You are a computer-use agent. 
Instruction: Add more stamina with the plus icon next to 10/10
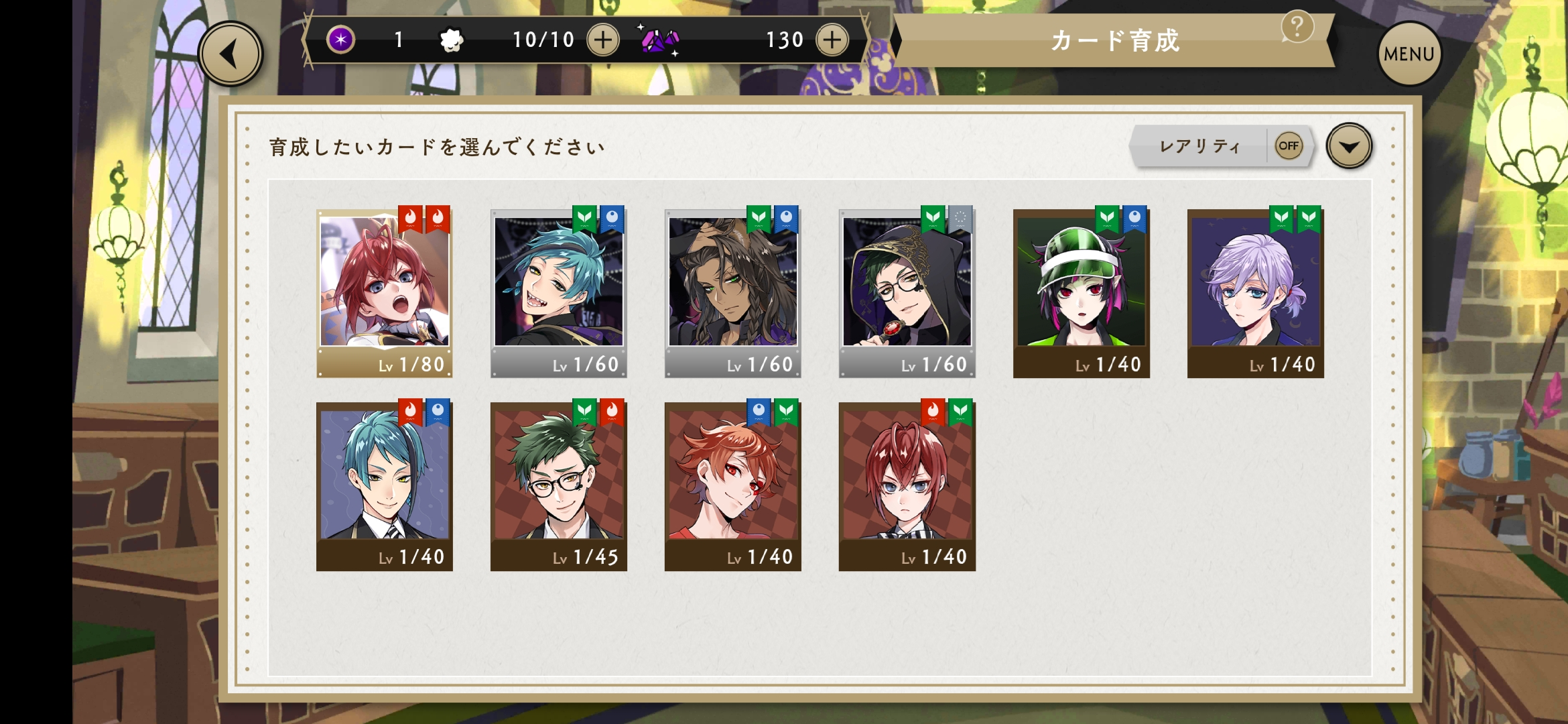(603, 40)
